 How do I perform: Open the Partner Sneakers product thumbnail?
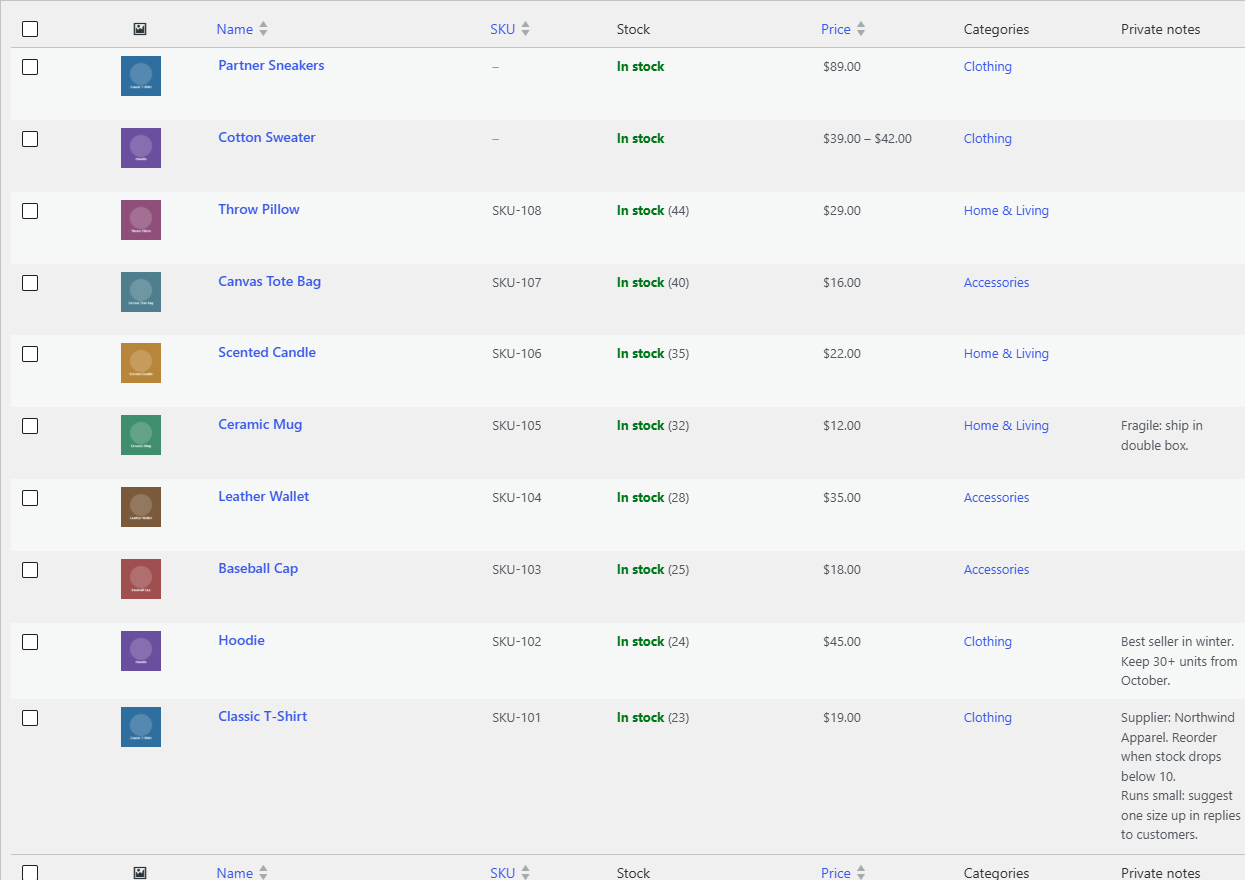141,76
